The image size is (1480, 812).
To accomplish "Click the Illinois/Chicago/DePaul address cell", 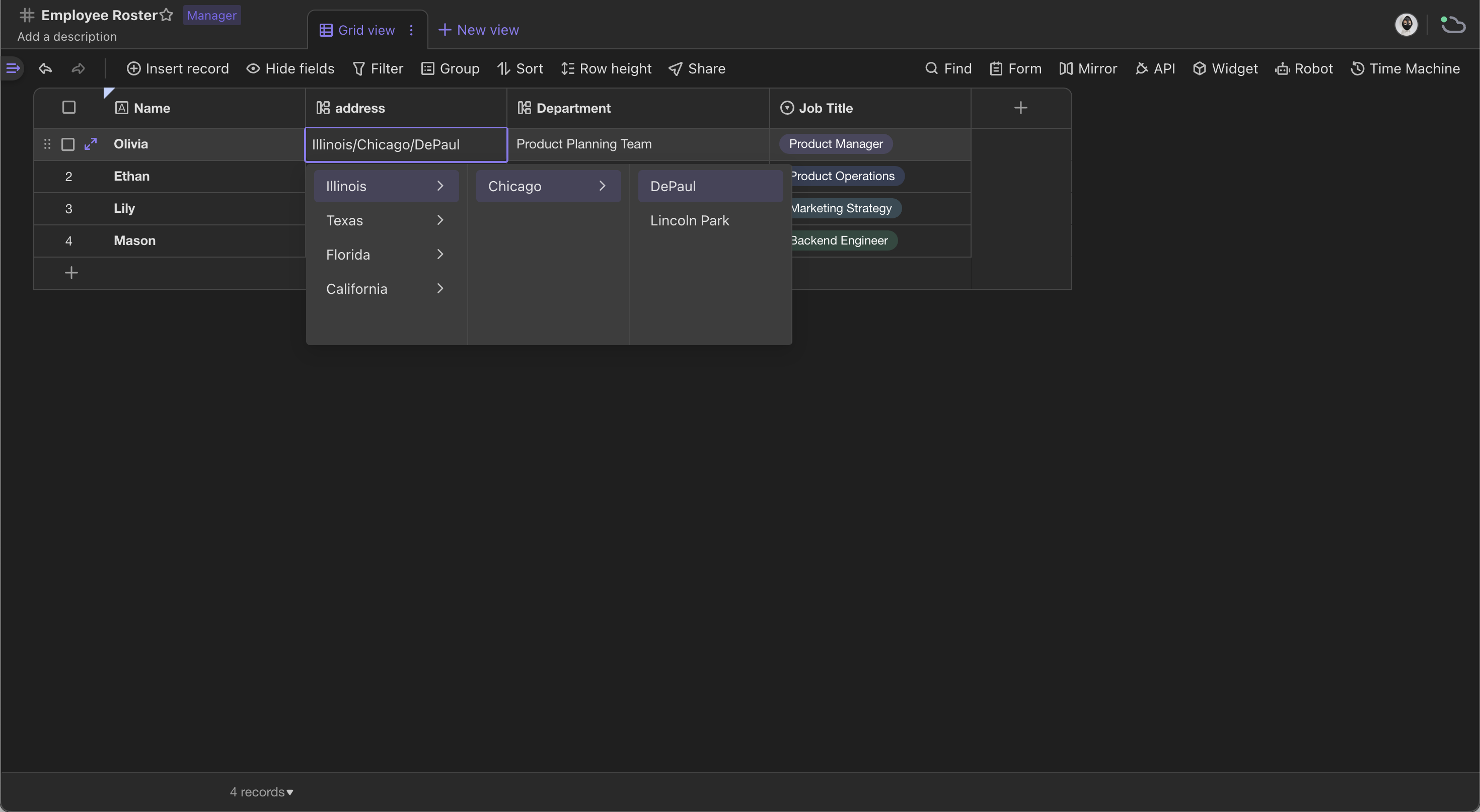I will (406, 144).
